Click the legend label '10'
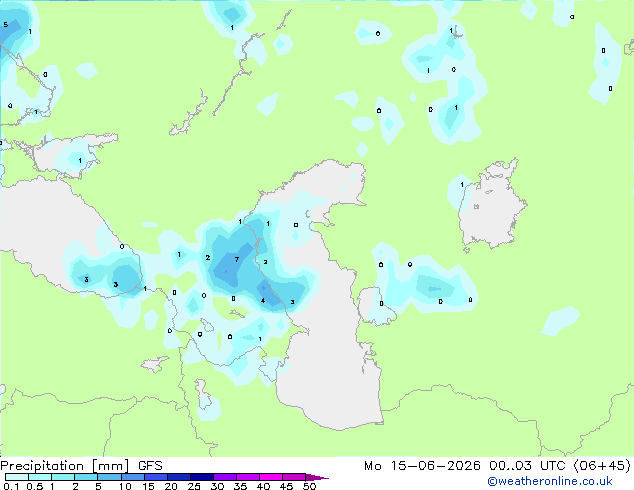 click(125, 486)
